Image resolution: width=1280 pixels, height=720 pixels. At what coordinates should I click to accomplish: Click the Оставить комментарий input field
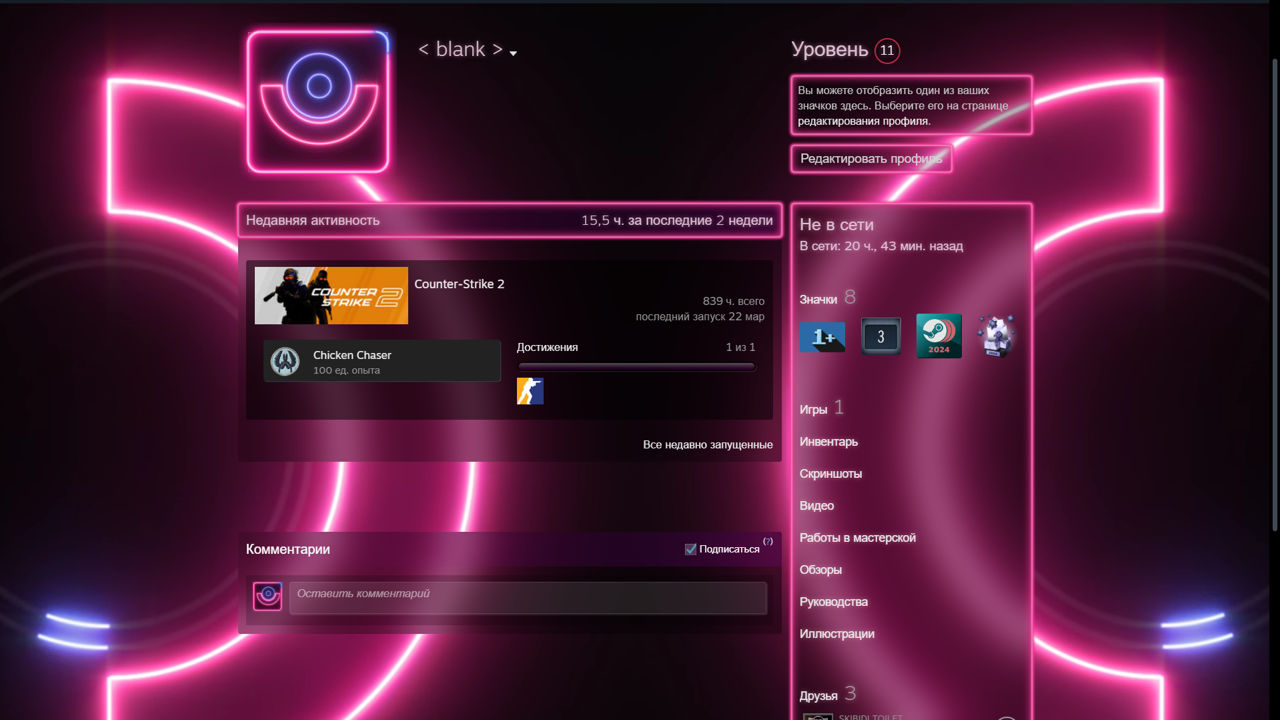tap(527, 597)
